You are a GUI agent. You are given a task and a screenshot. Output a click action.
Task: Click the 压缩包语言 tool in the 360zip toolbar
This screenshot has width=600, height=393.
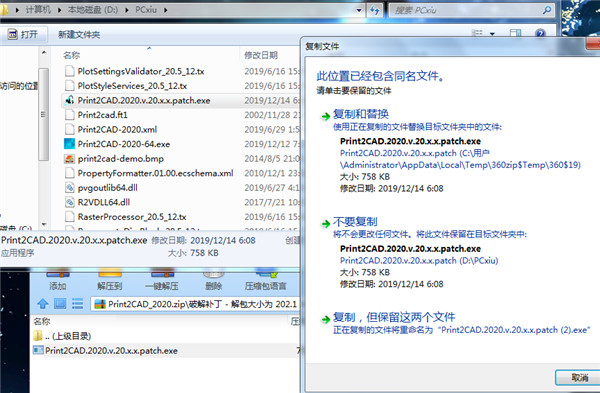pos(266,280)
